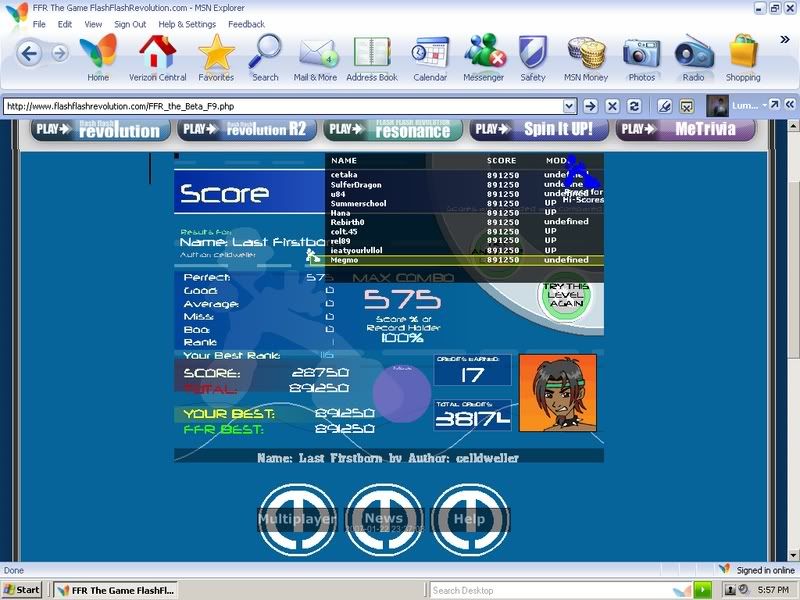Open the Windows Start button
Image resolution: width=800 pixels, height=600 pixels.
coord(22,590)
